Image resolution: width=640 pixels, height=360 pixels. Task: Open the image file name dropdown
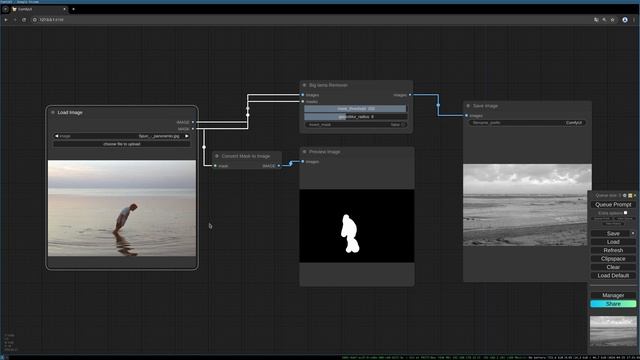[x=122, y=136]
